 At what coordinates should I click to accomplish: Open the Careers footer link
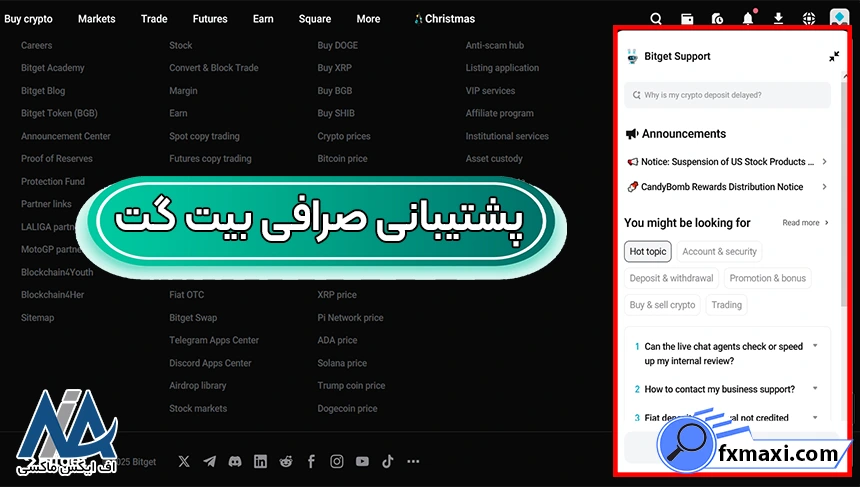click(x=37, y=46)
